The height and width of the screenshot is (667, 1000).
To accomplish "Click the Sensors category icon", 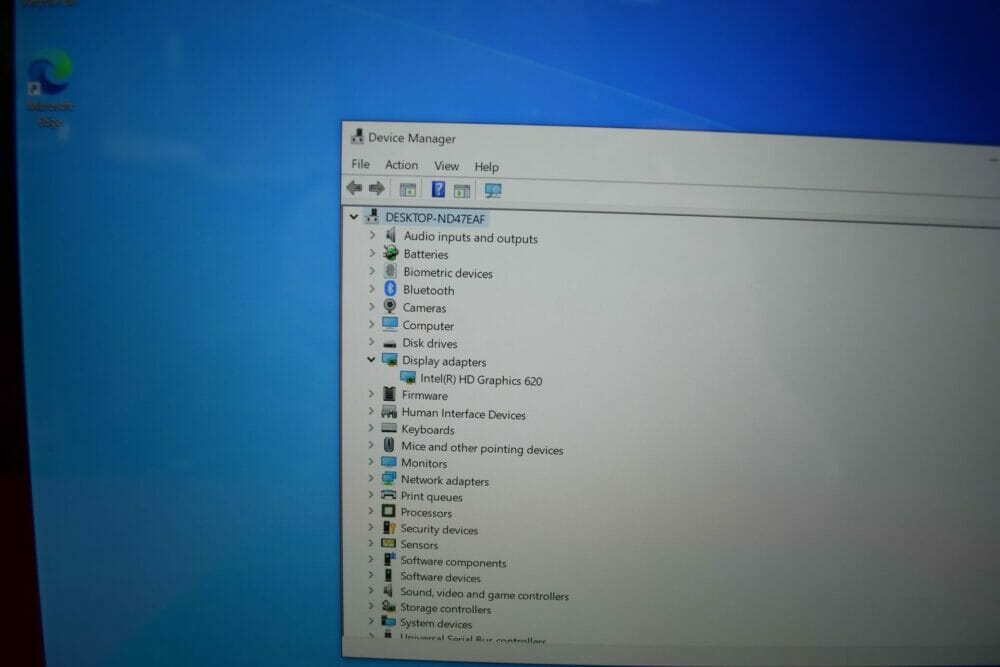I will point(388,543).
